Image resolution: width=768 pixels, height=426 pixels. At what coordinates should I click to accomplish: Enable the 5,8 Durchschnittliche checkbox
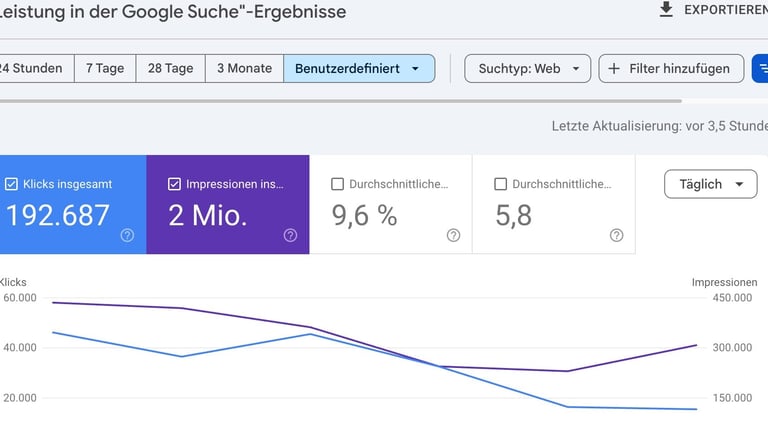(501, 184)
